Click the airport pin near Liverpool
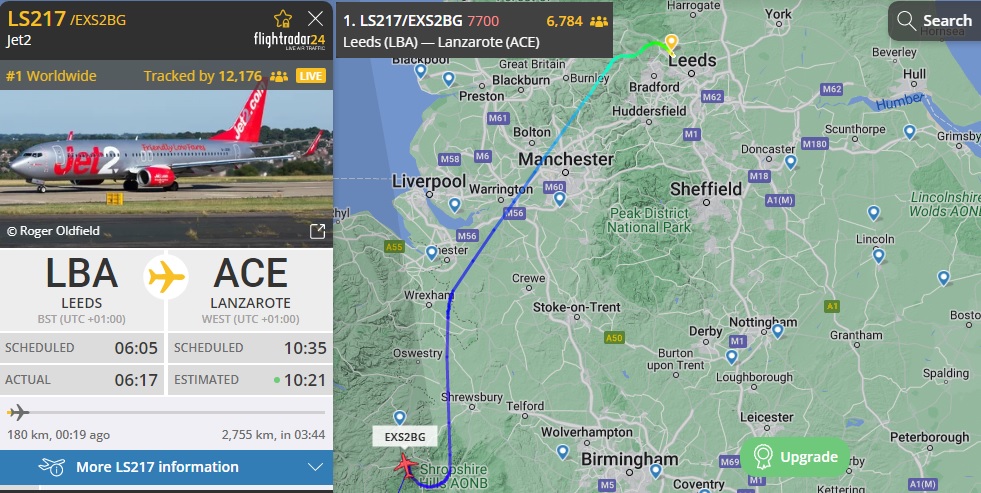This screenshot has width=981, height=493. coord(455,205)
